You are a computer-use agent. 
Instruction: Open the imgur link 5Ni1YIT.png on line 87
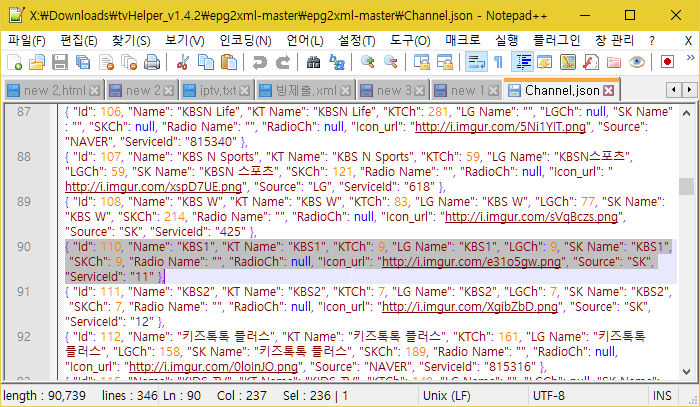click(500, 127)
